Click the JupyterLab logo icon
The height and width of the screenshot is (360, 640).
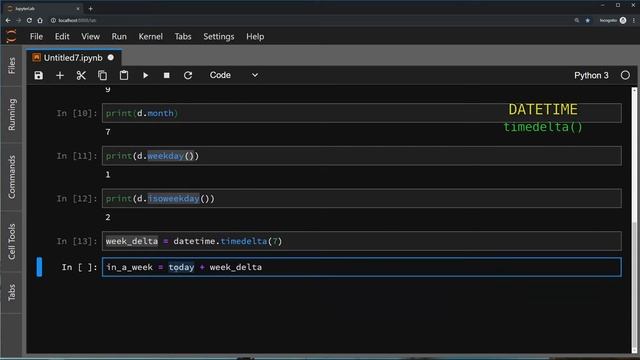pyautogui.click(x=11, y=36)
